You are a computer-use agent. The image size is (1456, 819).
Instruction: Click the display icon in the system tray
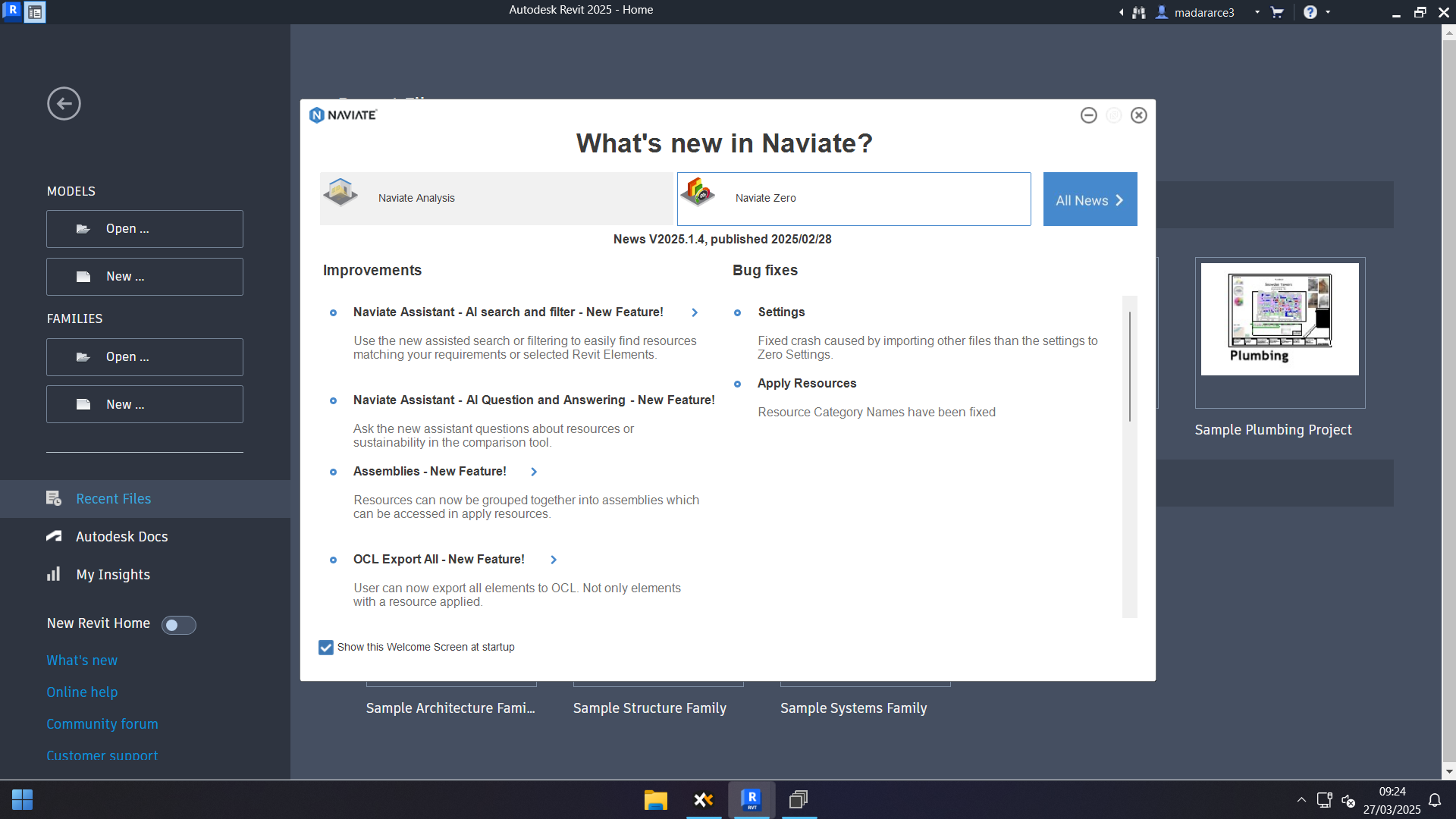(x=1325, y=800)
